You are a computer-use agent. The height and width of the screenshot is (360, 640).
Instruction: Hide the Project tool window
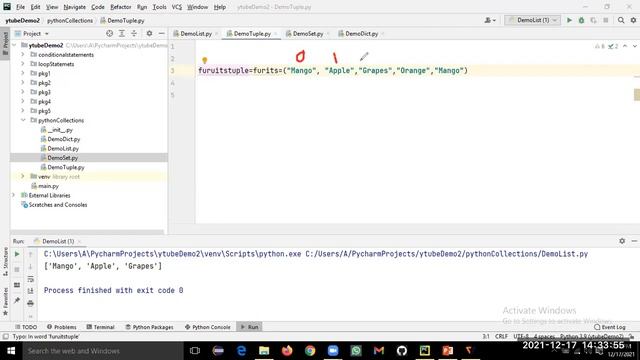click(x=162, y=33)
